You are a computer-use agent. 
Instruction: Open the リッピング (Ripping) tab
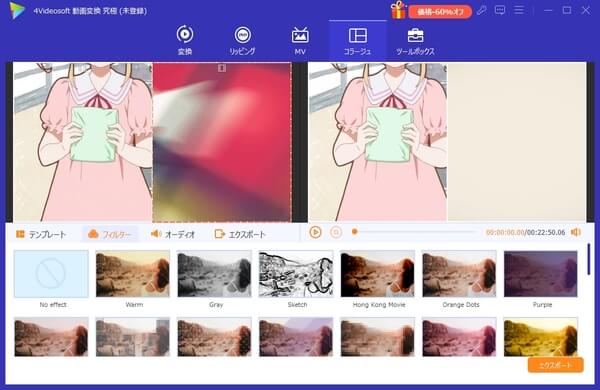pyautogui.click(x=242, y=40)
